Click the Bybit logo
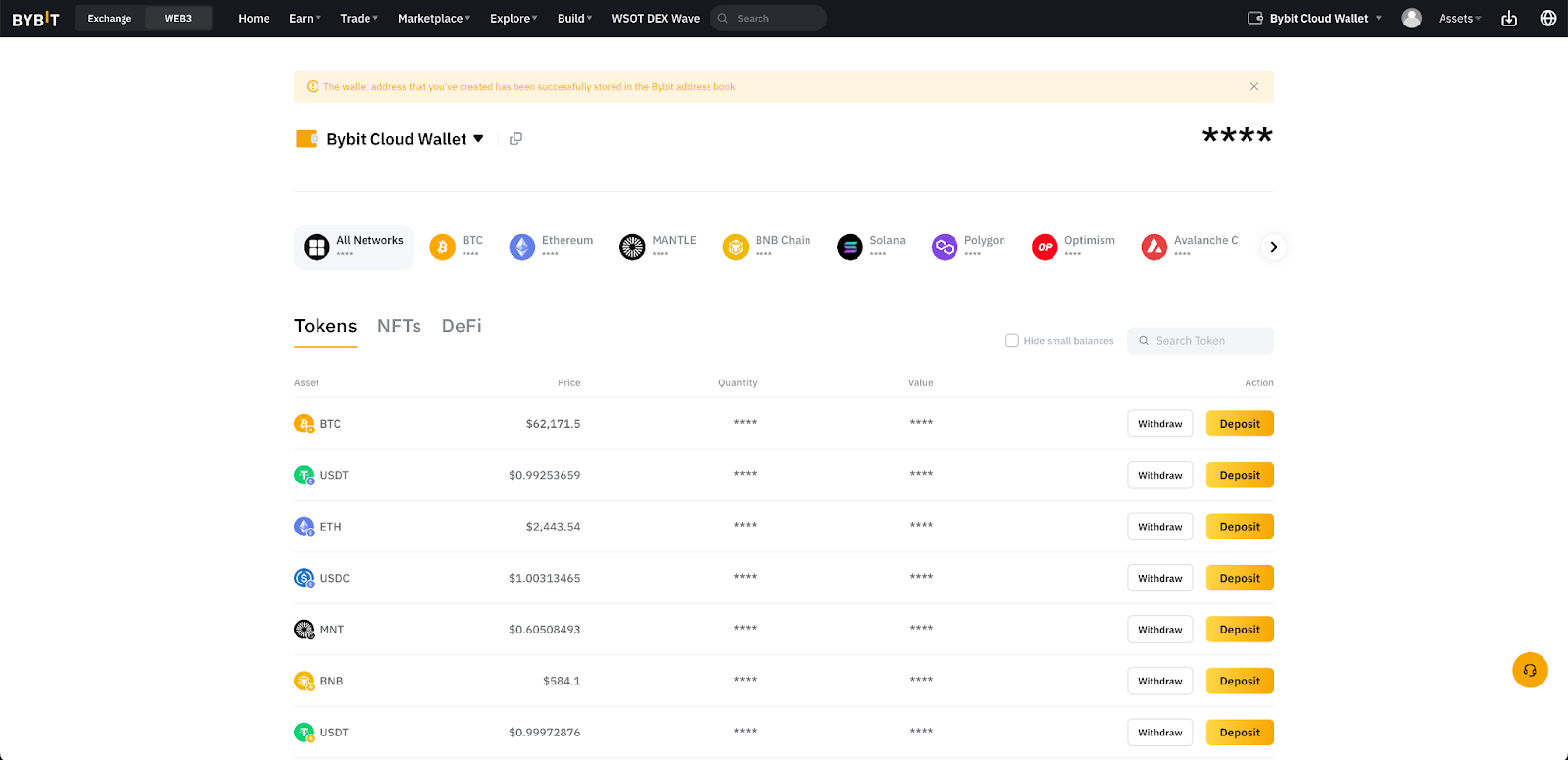The width and height of the screenshot is (1568, 760). coord(35,19)
